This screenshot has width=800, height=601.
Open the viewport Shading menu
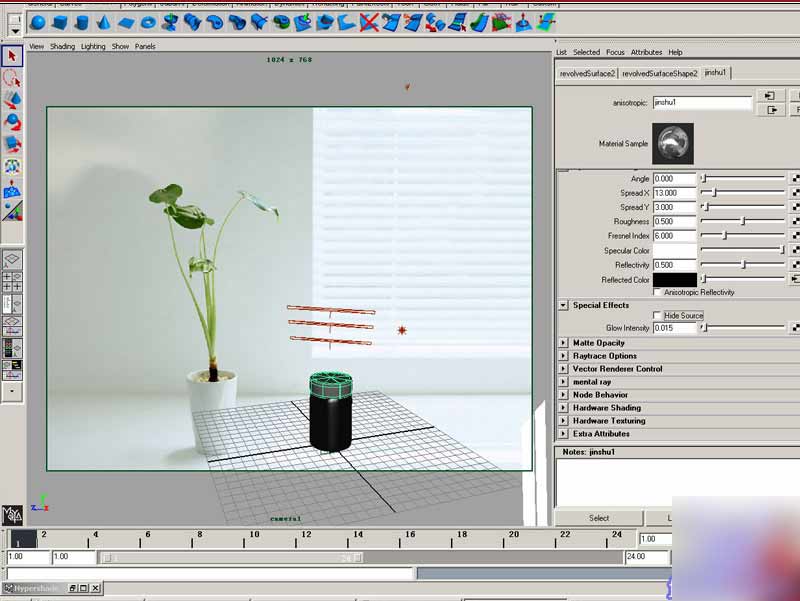coord(62,46)
